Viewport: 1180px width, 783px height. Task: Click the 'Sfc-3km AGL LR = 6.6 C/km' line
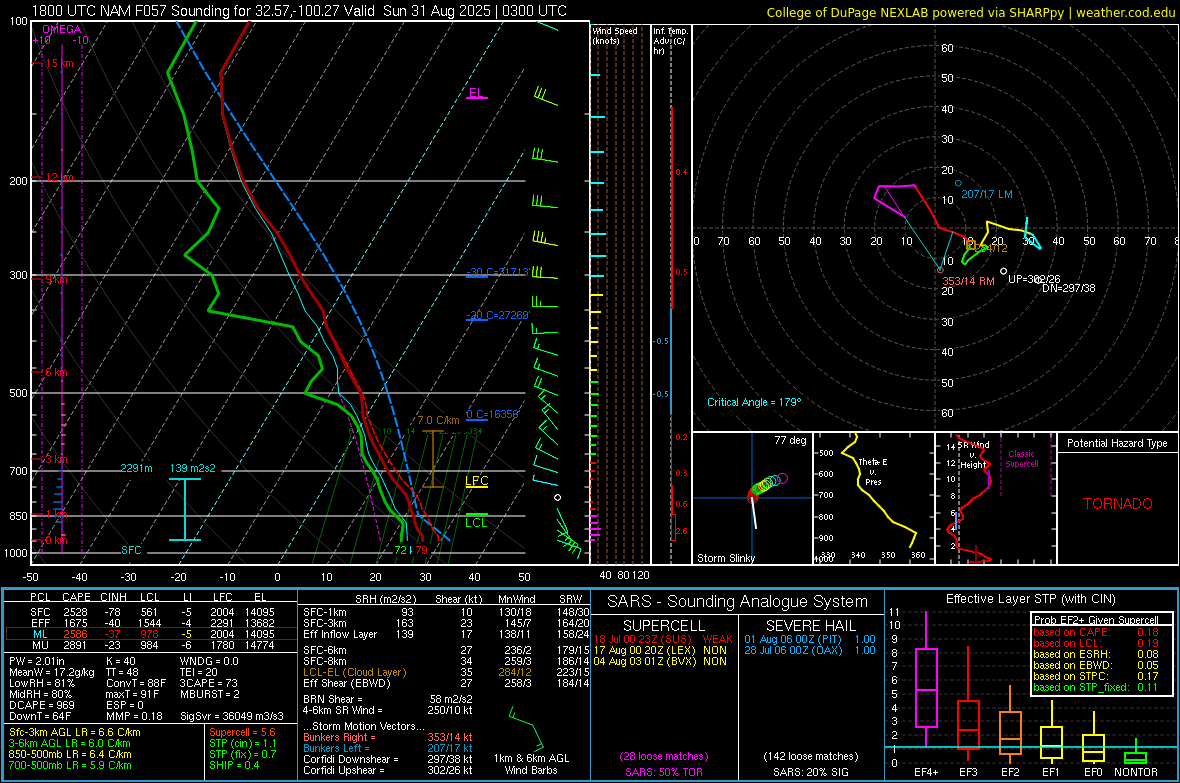pyautogui.click(x=75, y=732)
